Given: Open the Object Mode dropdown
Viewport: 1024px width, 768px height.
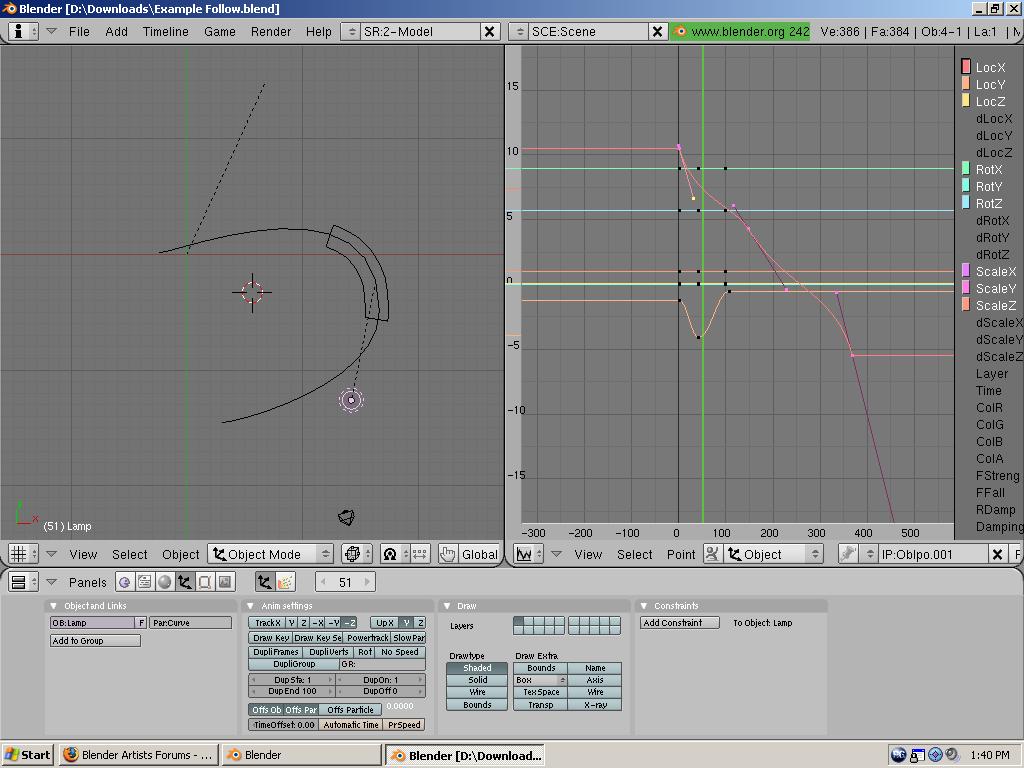Looking at the screenshot, I should pos(270,554).
